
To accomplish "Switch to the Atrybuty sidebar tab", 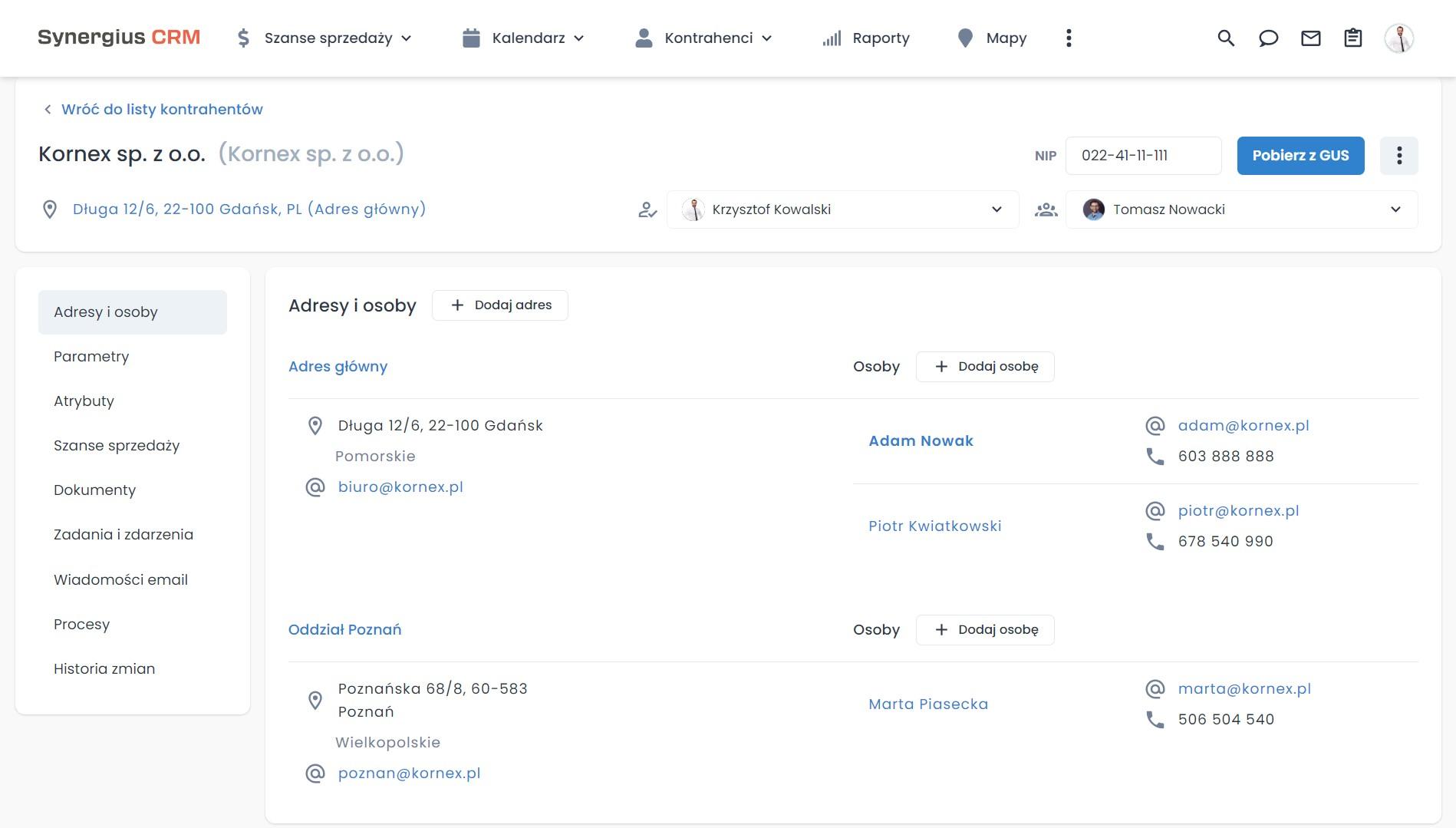I will (133, 401).
